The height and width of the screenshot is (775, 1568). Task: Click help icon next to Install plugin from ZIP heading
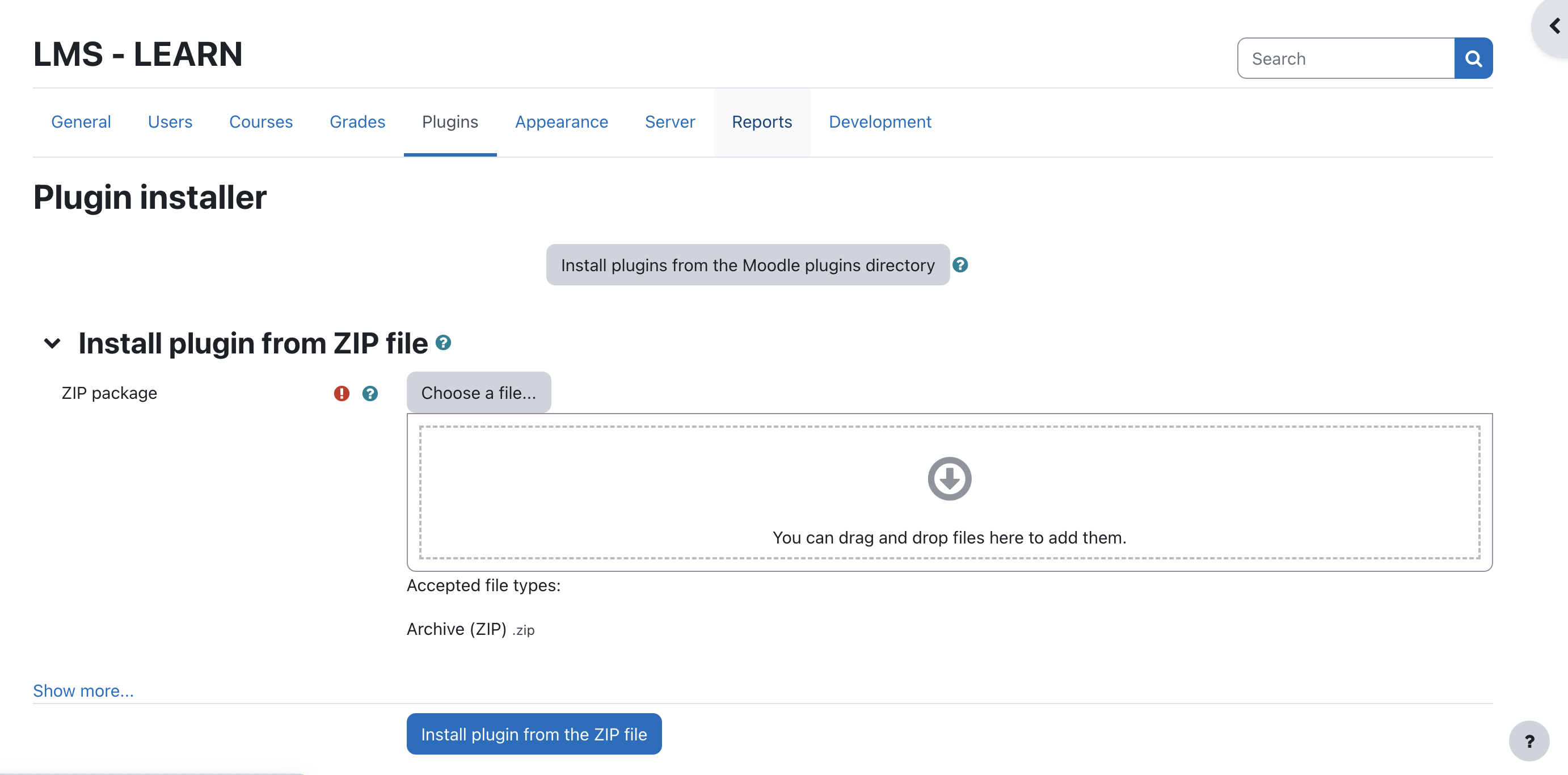443,343
